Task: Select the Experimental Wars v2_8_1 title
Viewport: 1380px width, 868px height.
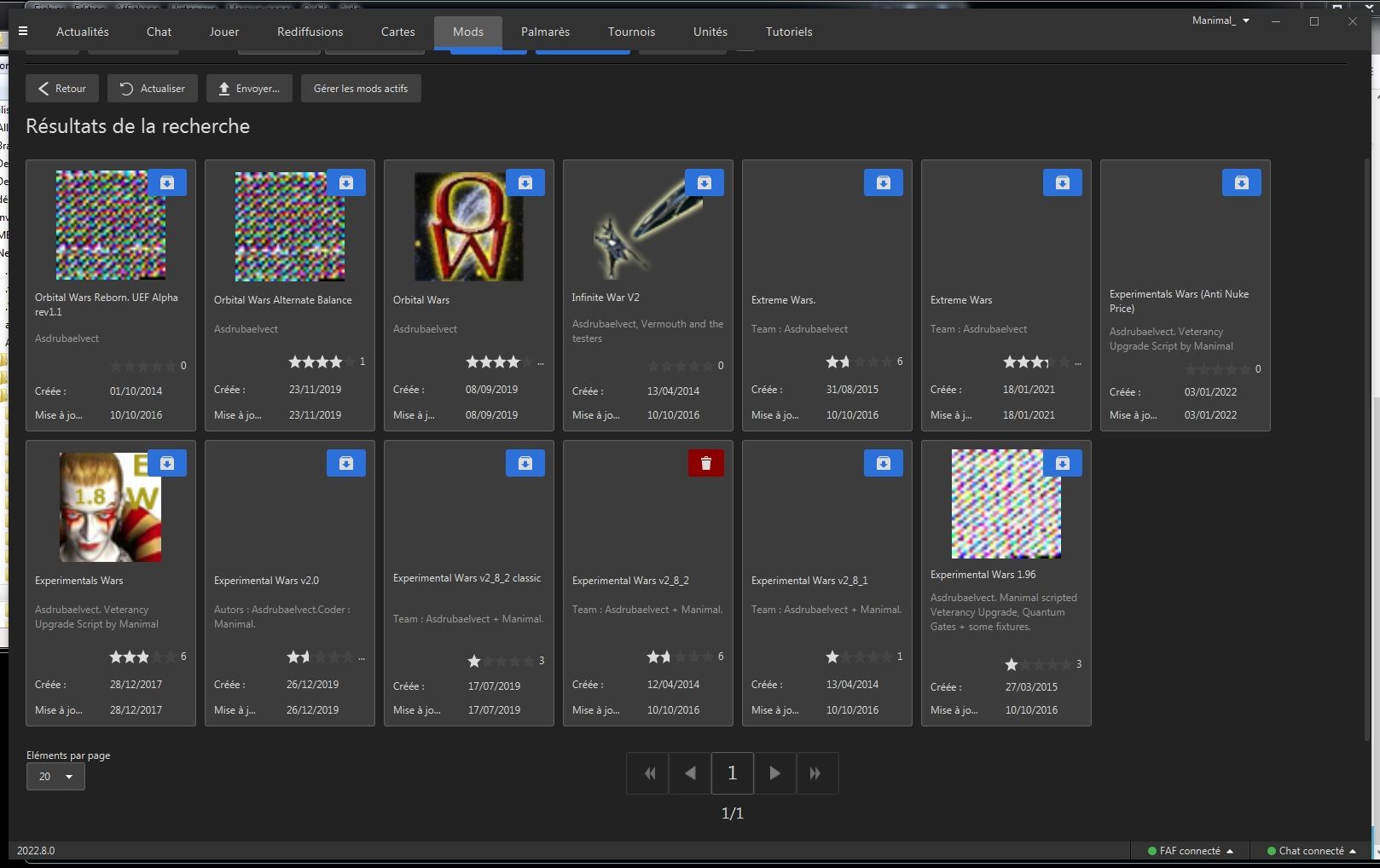Action: click(x=809, y=581)
